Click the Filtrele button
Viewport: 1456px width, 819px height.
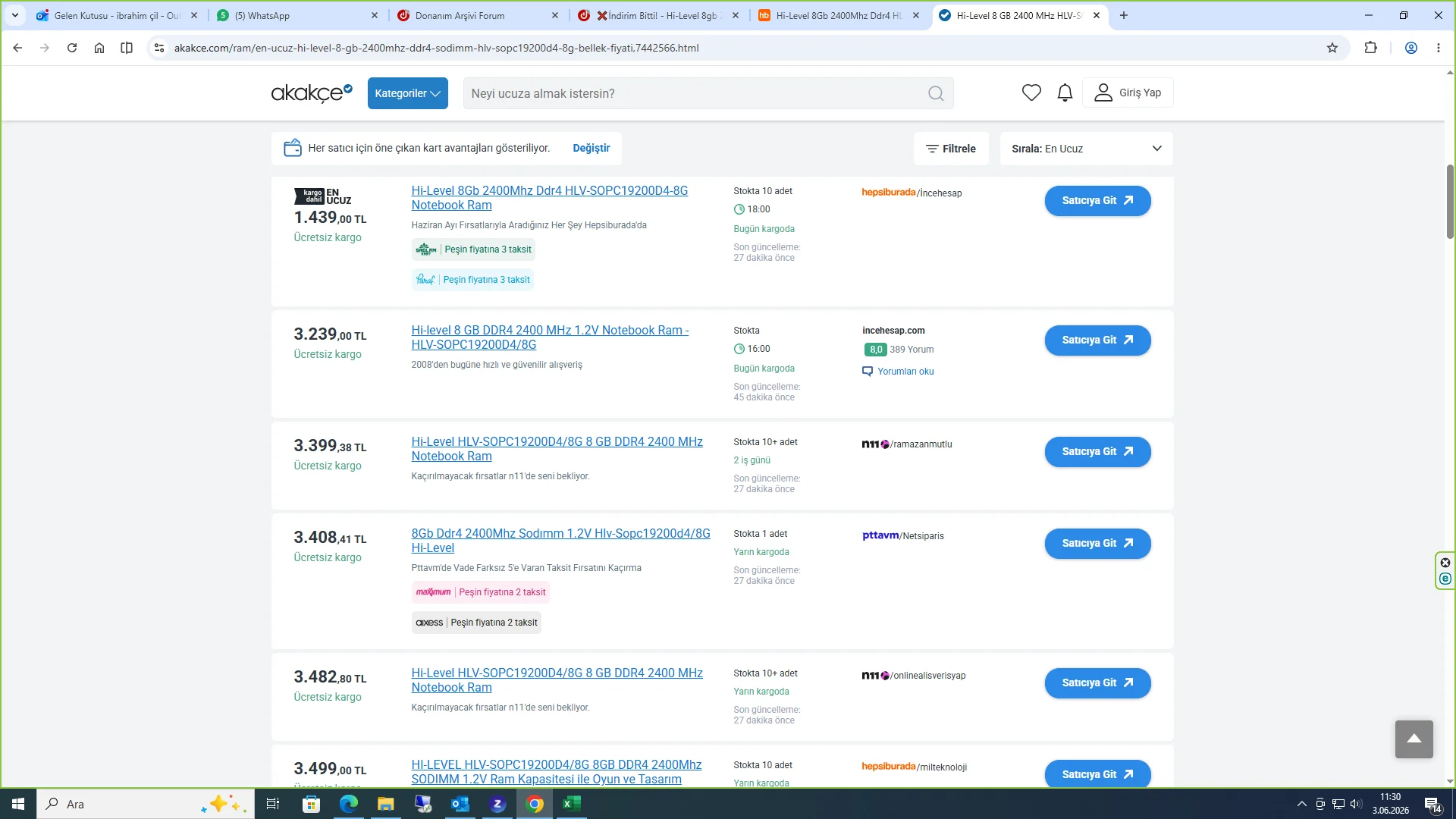pyautogui.click(x=950, y=149)
